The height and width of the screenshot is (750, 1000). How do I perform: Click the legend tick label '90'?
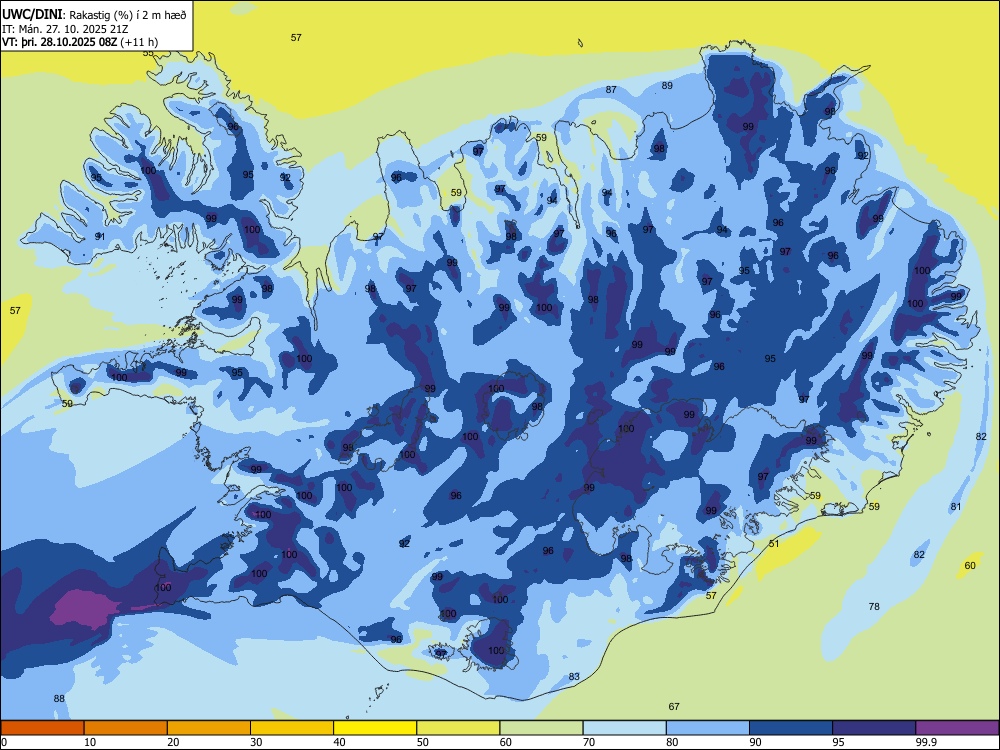point(755,742)
